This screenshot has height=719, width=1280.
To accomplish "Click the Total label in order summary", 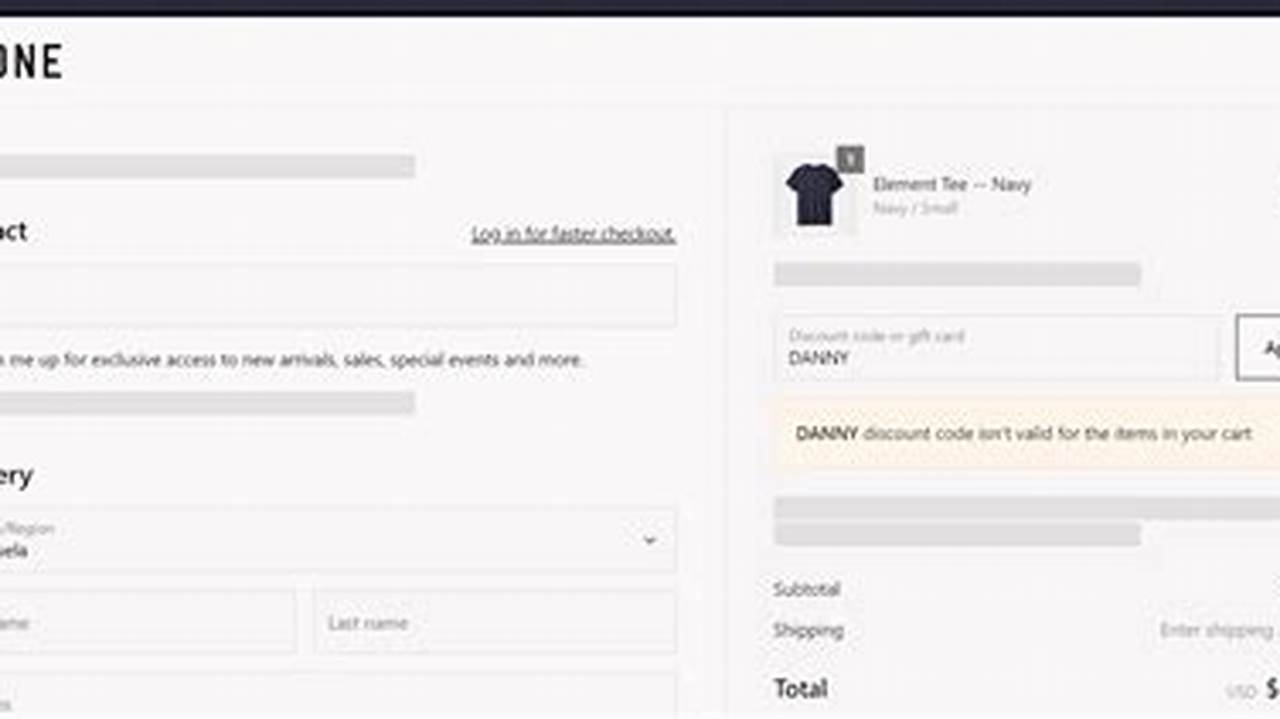I will pyautogui.click(x=800, y=689).
